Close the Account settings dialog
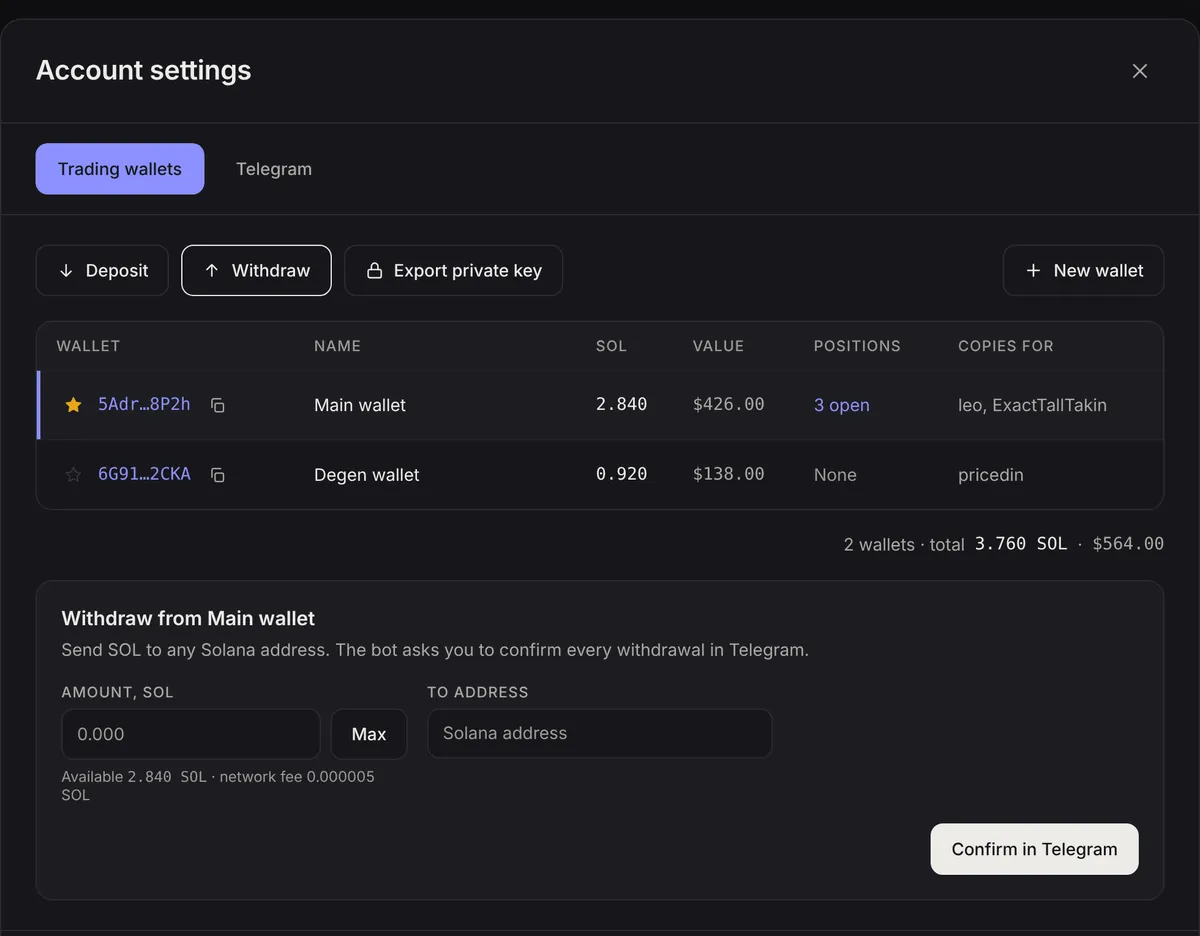Viewport: 1200px width, 936px height. [1139, 71]
